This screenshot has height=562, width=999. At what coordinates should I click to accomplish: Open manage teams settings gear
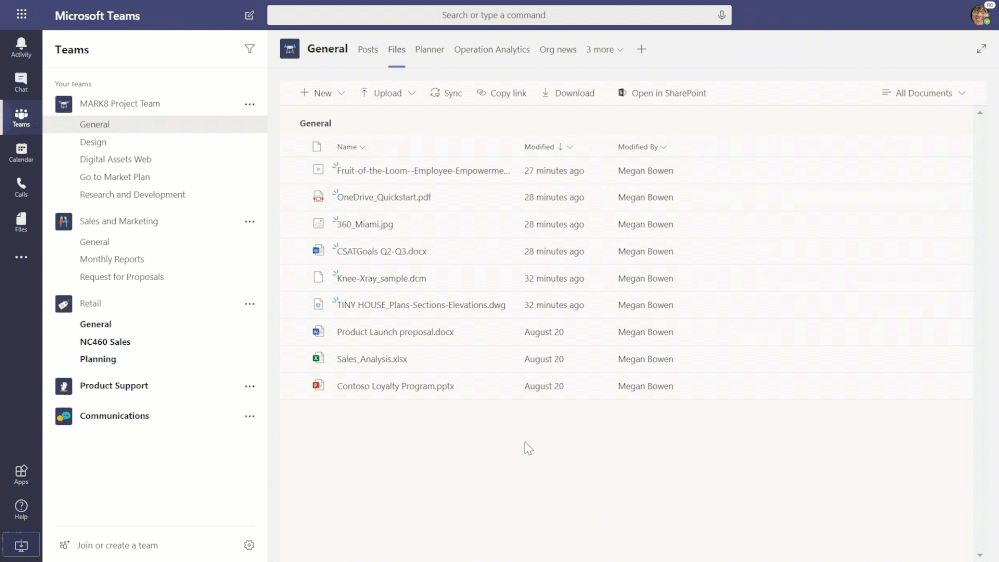coord(249,545)
